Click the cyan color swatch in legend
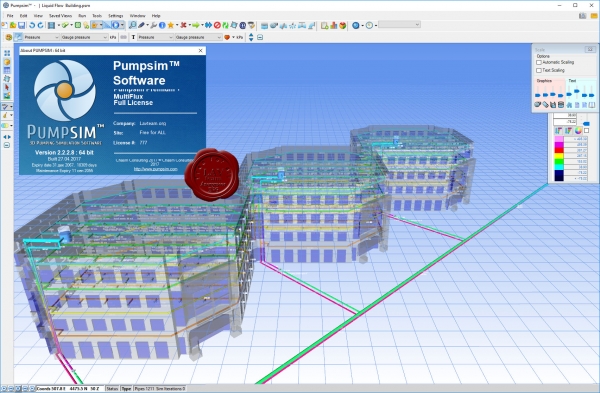This screenshot has height=393, width=600. click(x=559, y=167)
